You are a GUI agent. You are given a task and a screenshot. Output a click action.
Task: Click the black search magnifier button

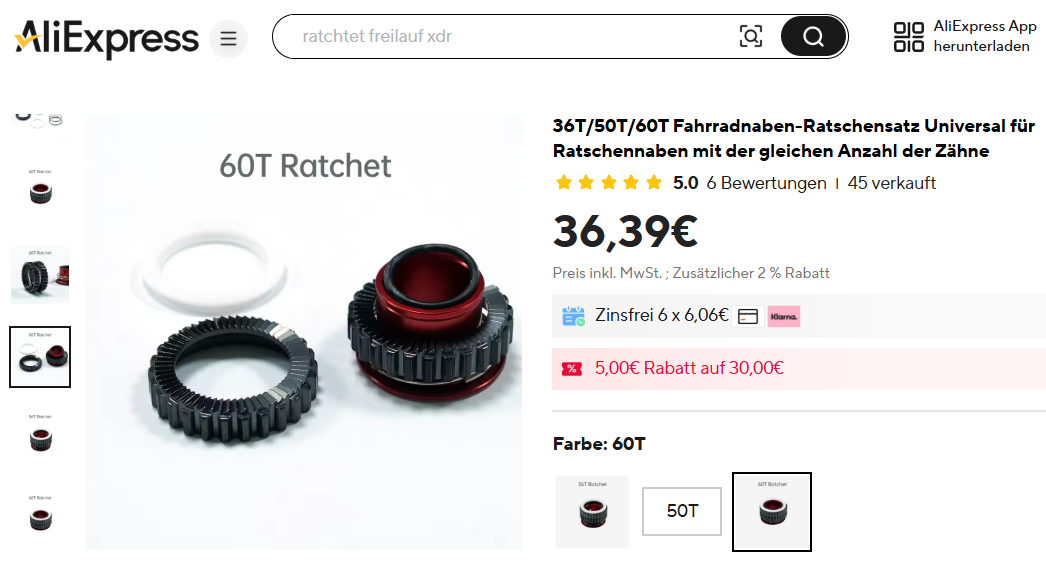[x=813, y=36]
